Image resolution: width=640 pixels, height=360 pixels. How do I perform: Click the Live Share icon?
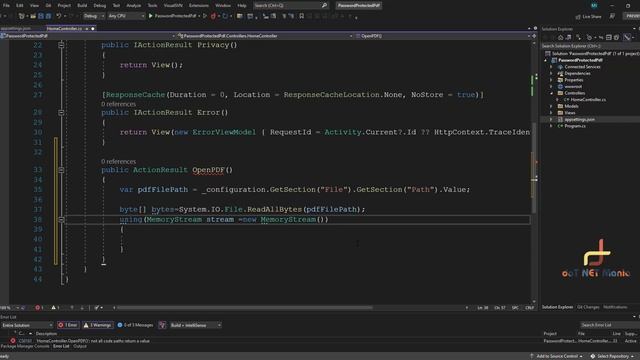click(x=578, y=16)
